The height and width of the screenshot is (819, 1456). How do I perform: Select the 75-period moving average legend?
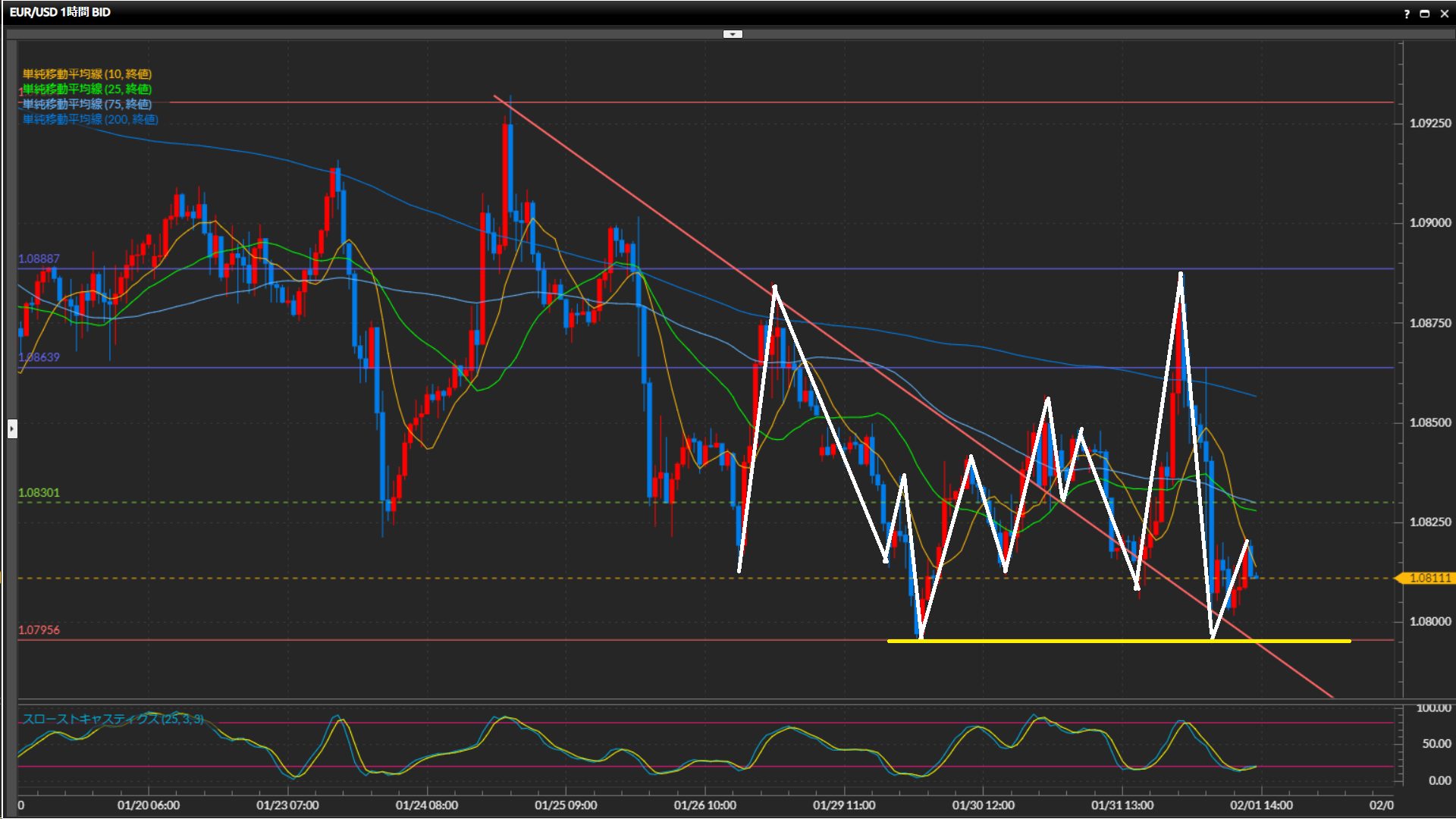(x=87, y=104)
